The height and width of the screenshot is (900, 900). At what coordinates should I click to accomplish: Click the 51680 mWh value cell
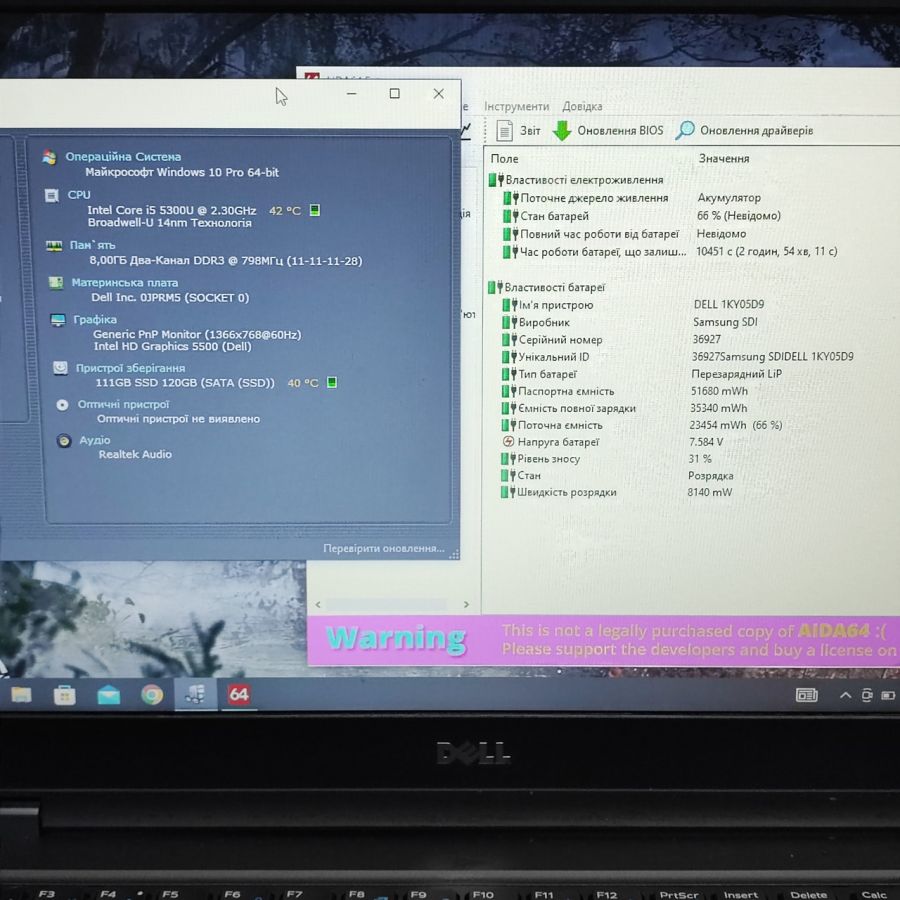coord(719,391)
